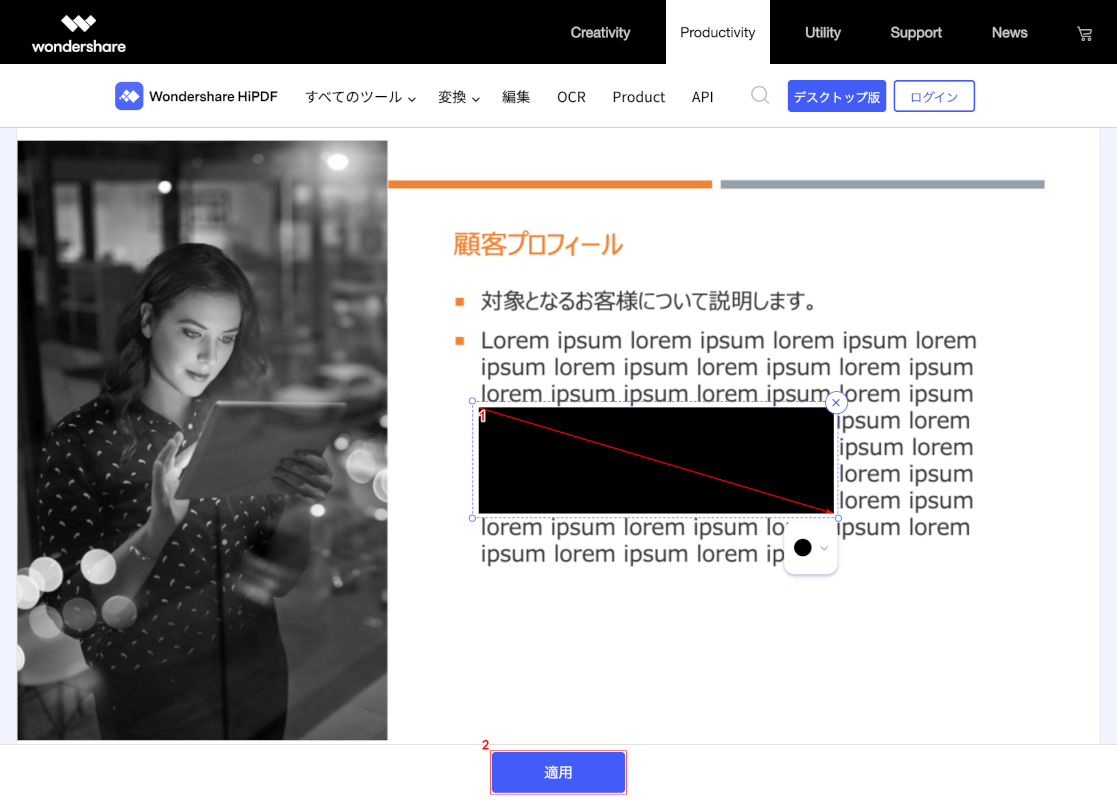Select the black color swatch circle

[802, 547]
